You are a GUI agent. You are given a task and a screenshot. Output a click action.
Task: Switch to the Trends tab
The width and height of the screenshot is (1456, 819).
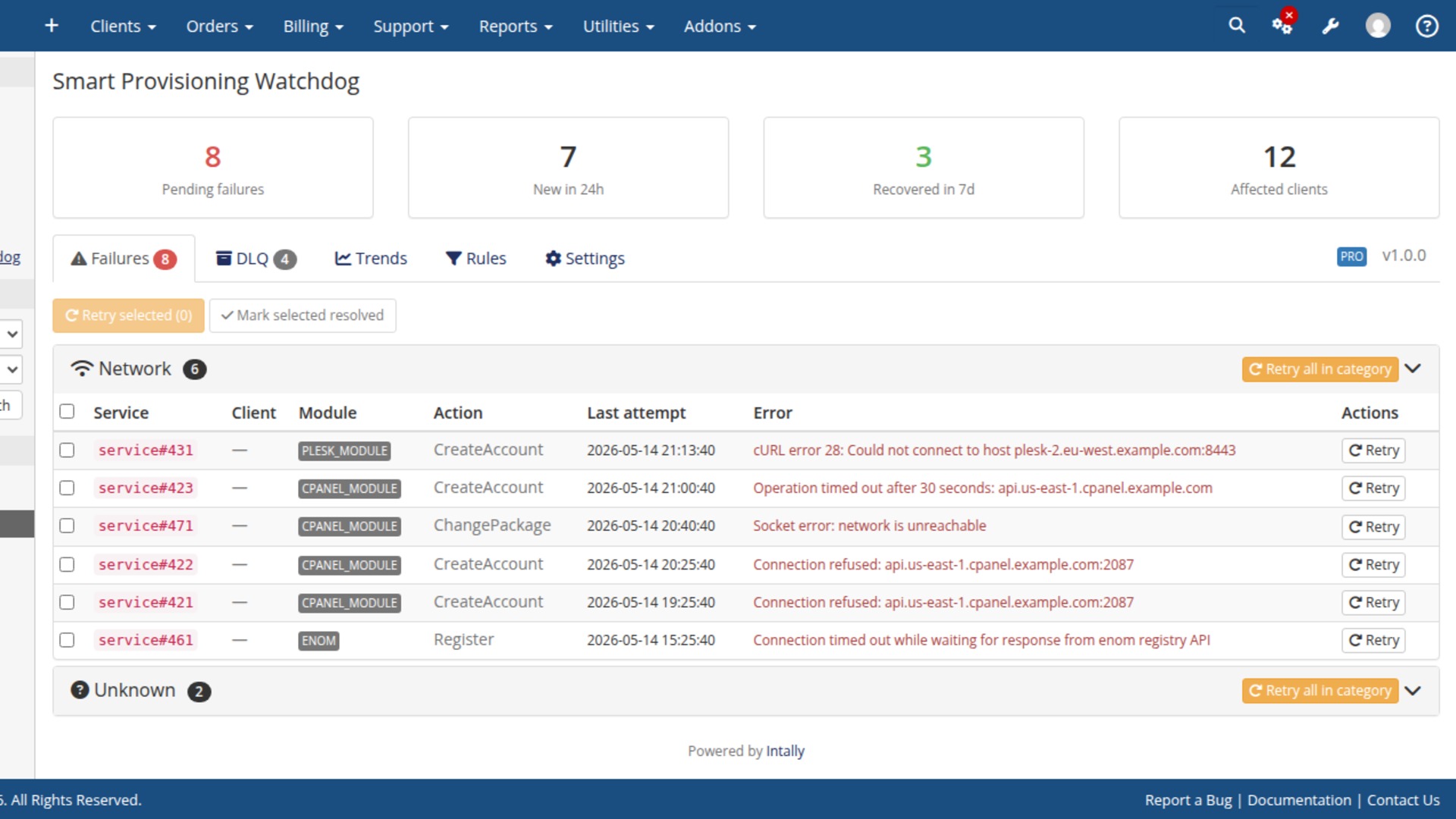pyautogui.click(x=371, y=259)
